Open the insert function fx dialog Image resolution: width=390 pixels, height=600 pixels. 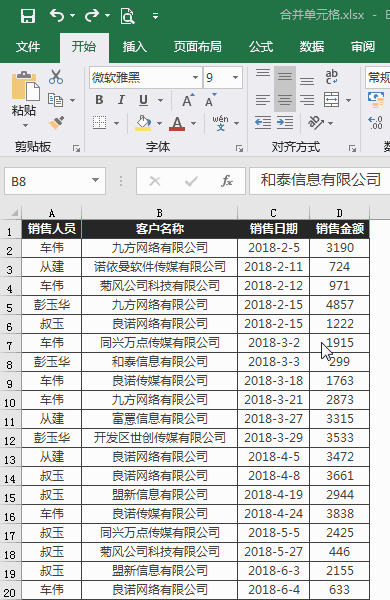point(227,181)
